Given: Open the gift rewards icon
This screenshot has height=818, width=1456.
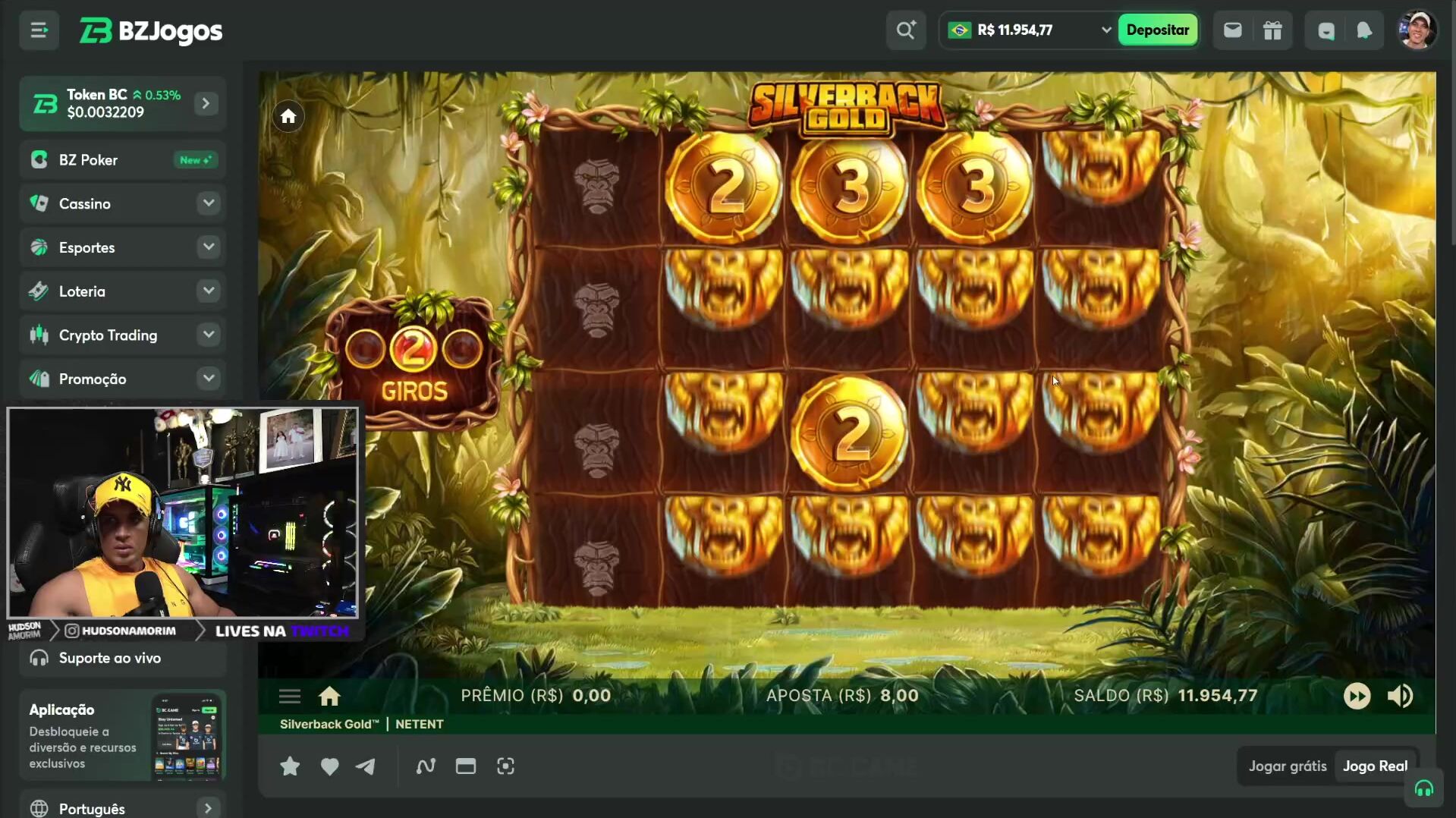Looking at the screenshot, I should [x=1272, y=30].
